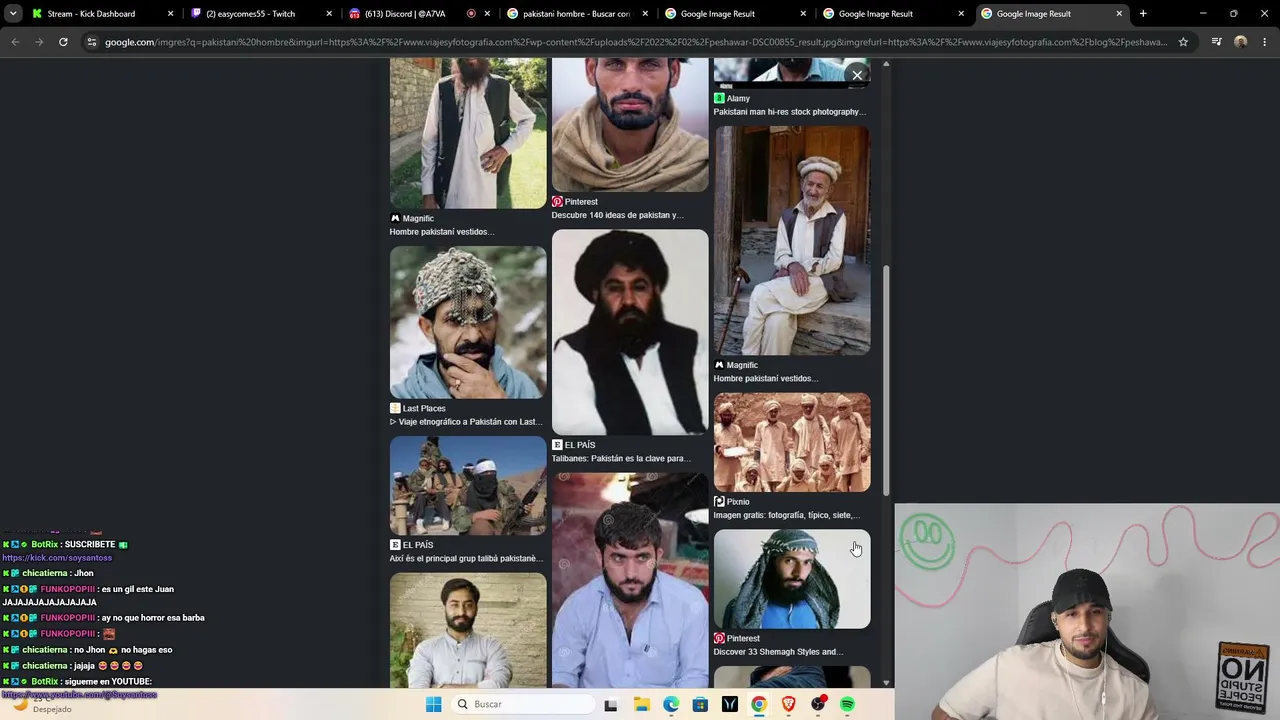Bookmark this page with the star icon
The width and height of the screenshot is (1280, 720).
1183,42
